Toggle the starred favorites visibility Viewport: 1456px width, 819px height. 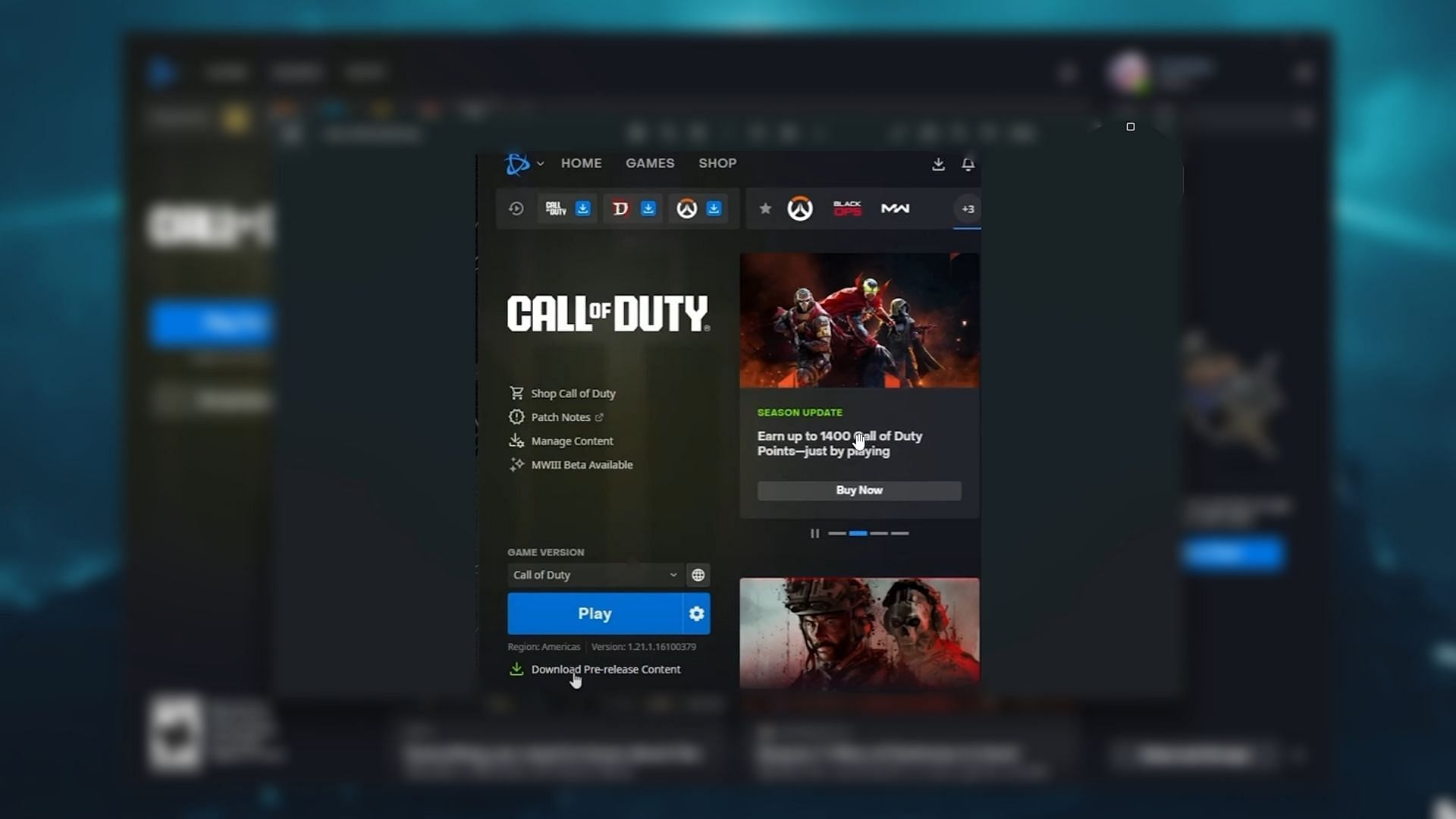pos(764,208)
